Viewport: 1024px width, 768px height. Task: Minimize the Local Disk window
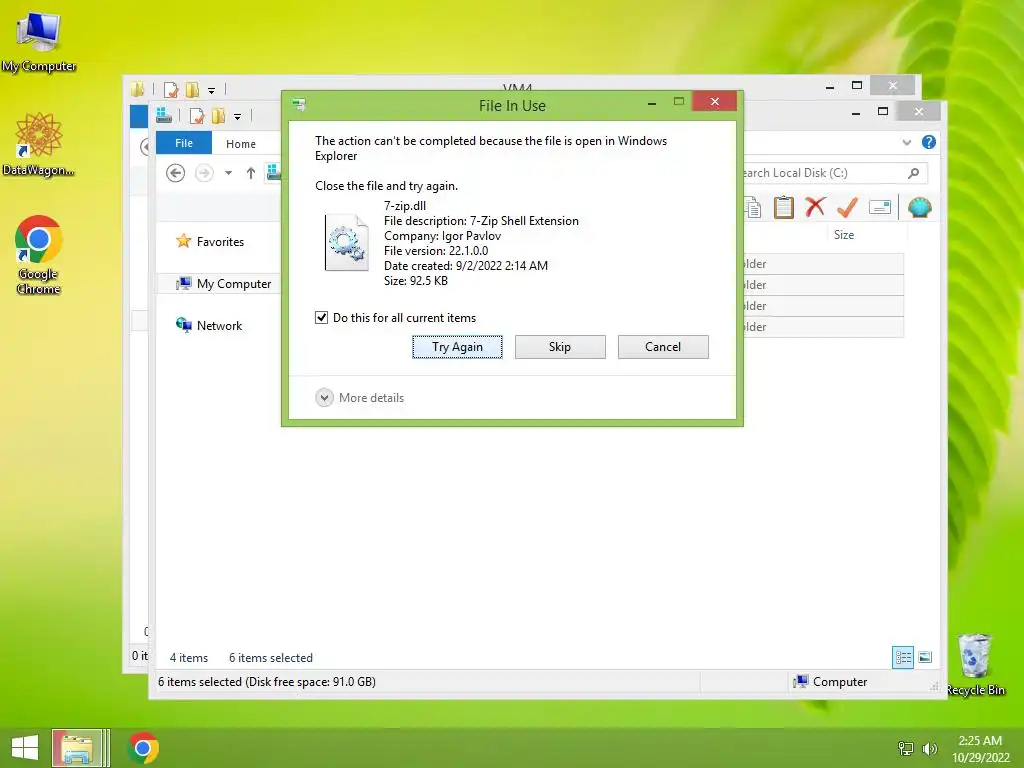click(856, 112)
